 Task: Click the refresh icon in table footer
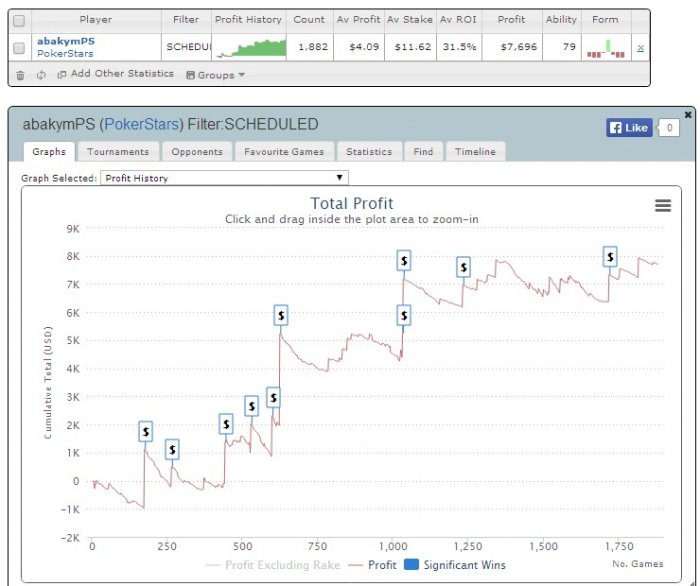pyautogui.click(x=41, y=75)
